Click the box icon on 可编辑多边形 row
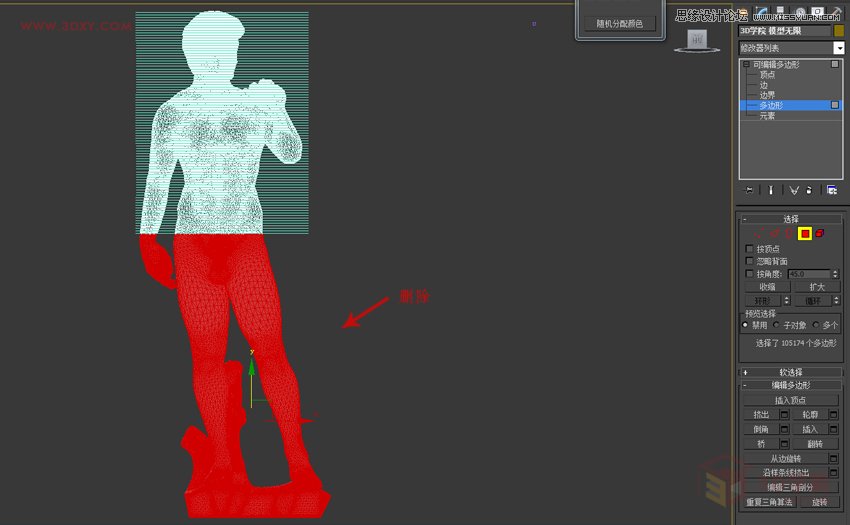 835,64
